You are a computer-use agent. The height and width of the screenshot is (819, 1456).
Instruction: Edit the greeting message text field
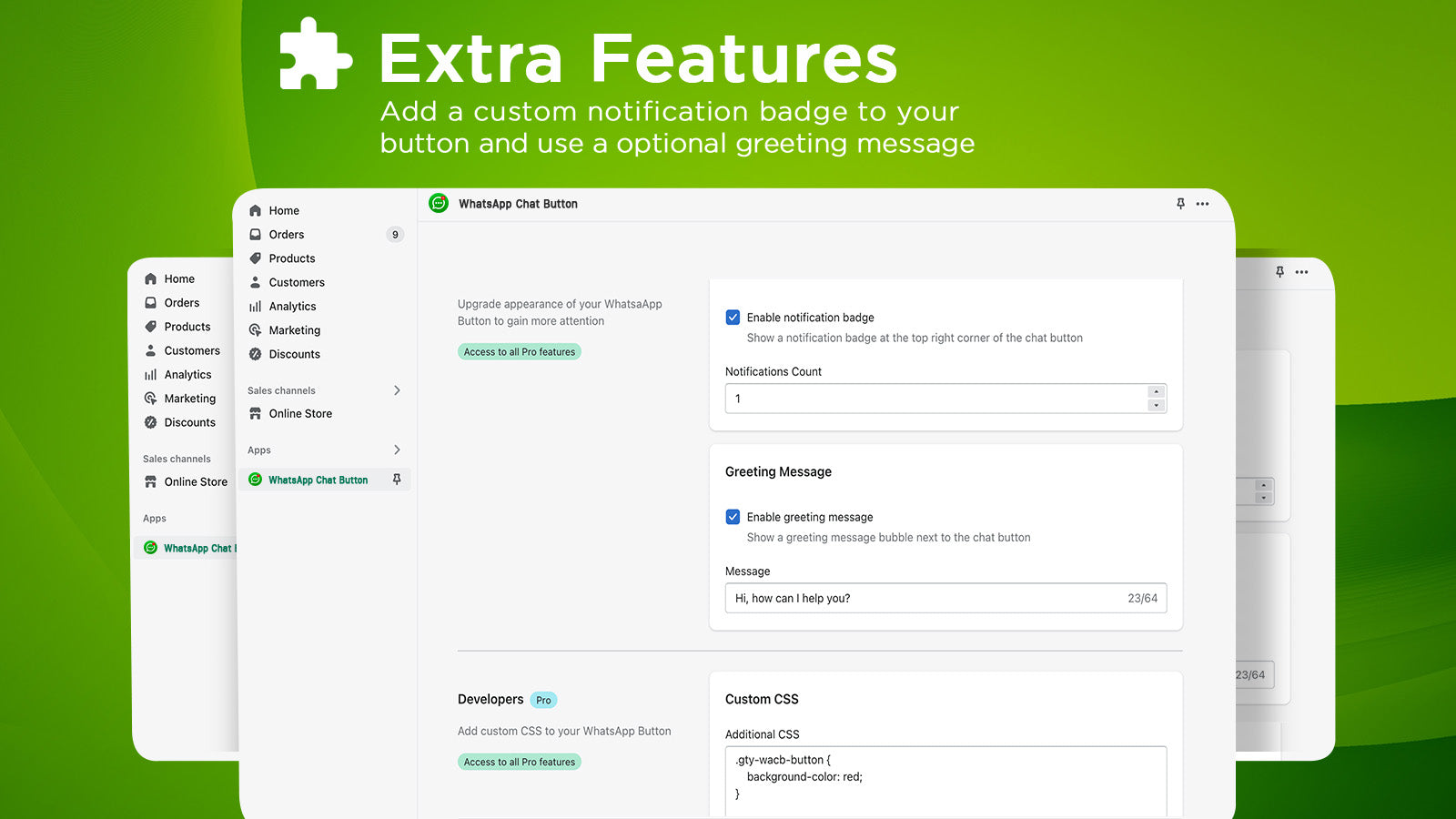coord(910,598)
